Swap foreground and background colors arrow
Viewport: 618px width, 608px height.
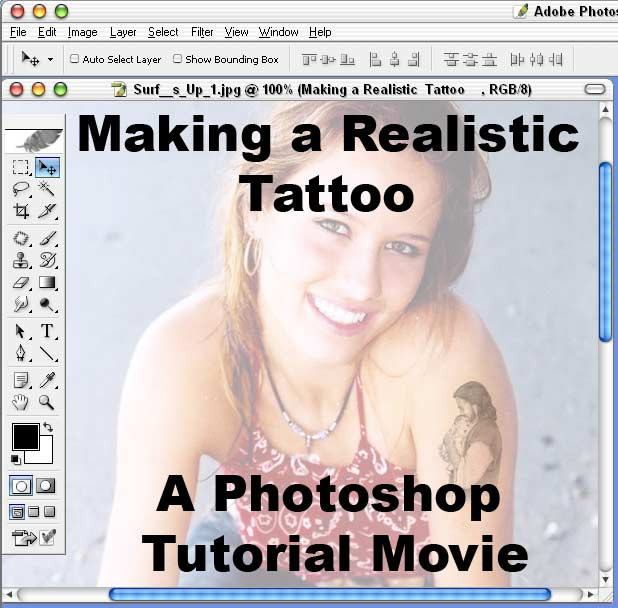pos(48,427)
